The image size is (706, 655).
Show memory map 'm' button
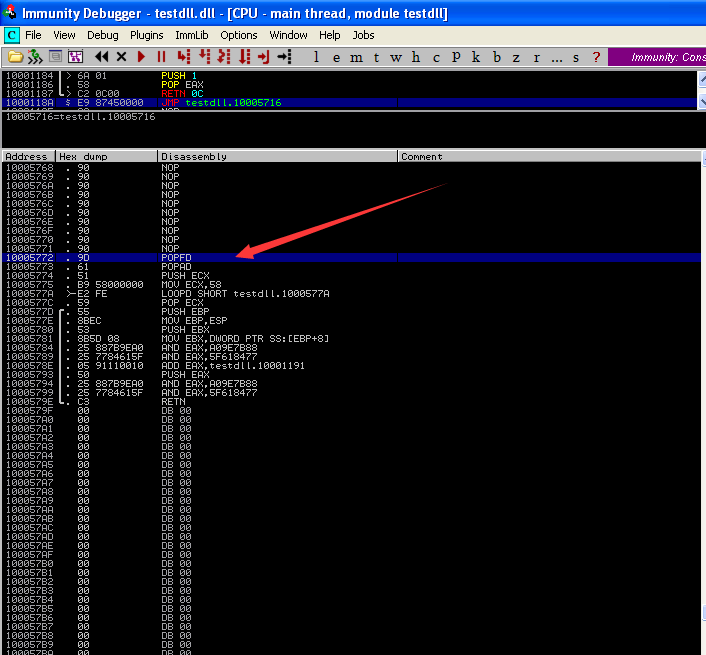[x=355, y=57]
